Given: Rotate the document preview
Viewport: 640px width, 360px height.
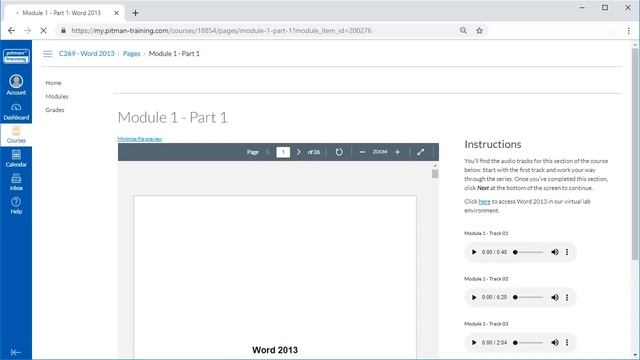Looking at the screenshot, I should tap(339, 152).
